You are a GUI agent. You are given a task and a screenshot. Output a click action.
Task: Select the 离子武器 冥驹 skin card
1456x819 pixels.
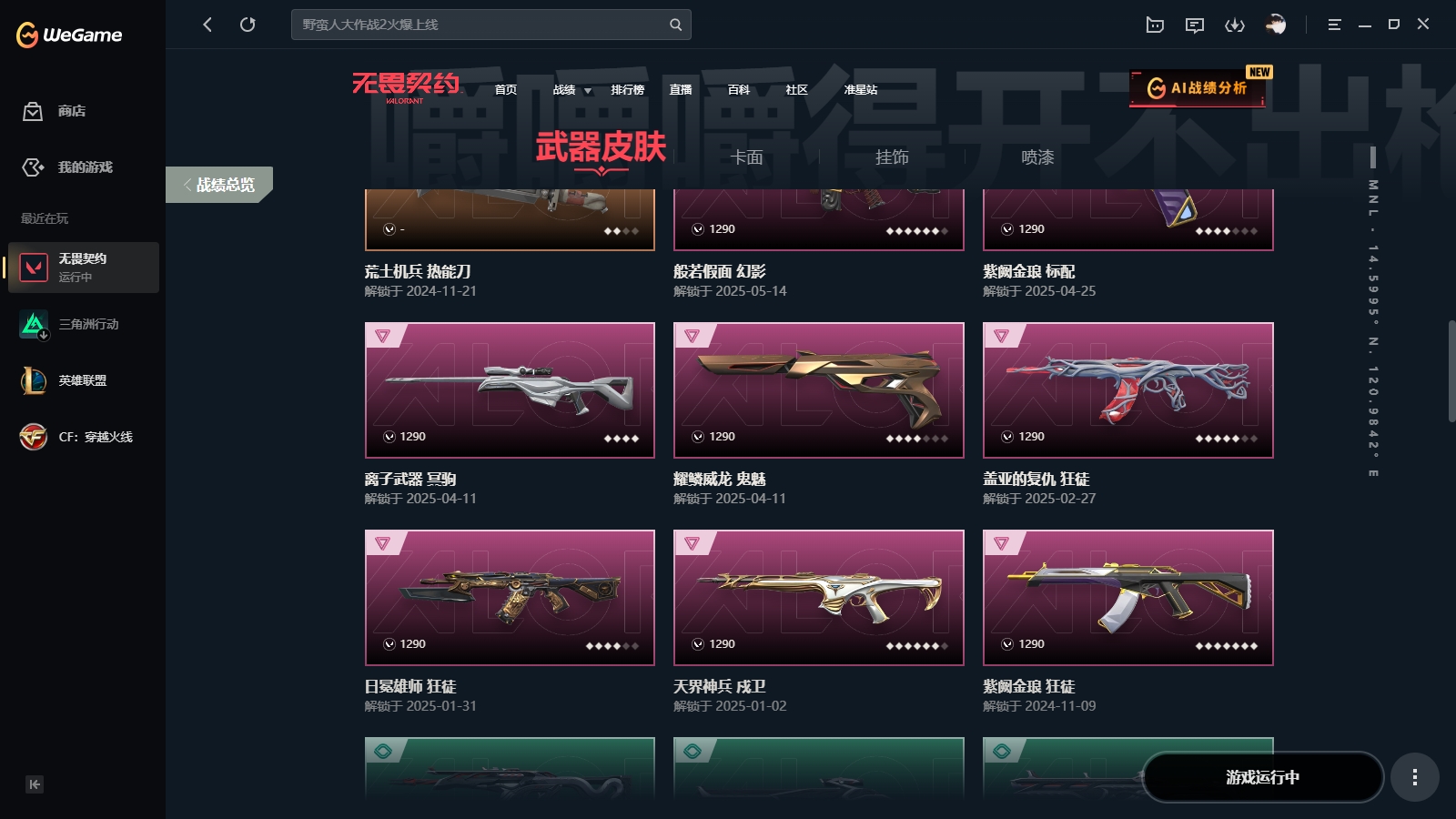tap(510, 390)
